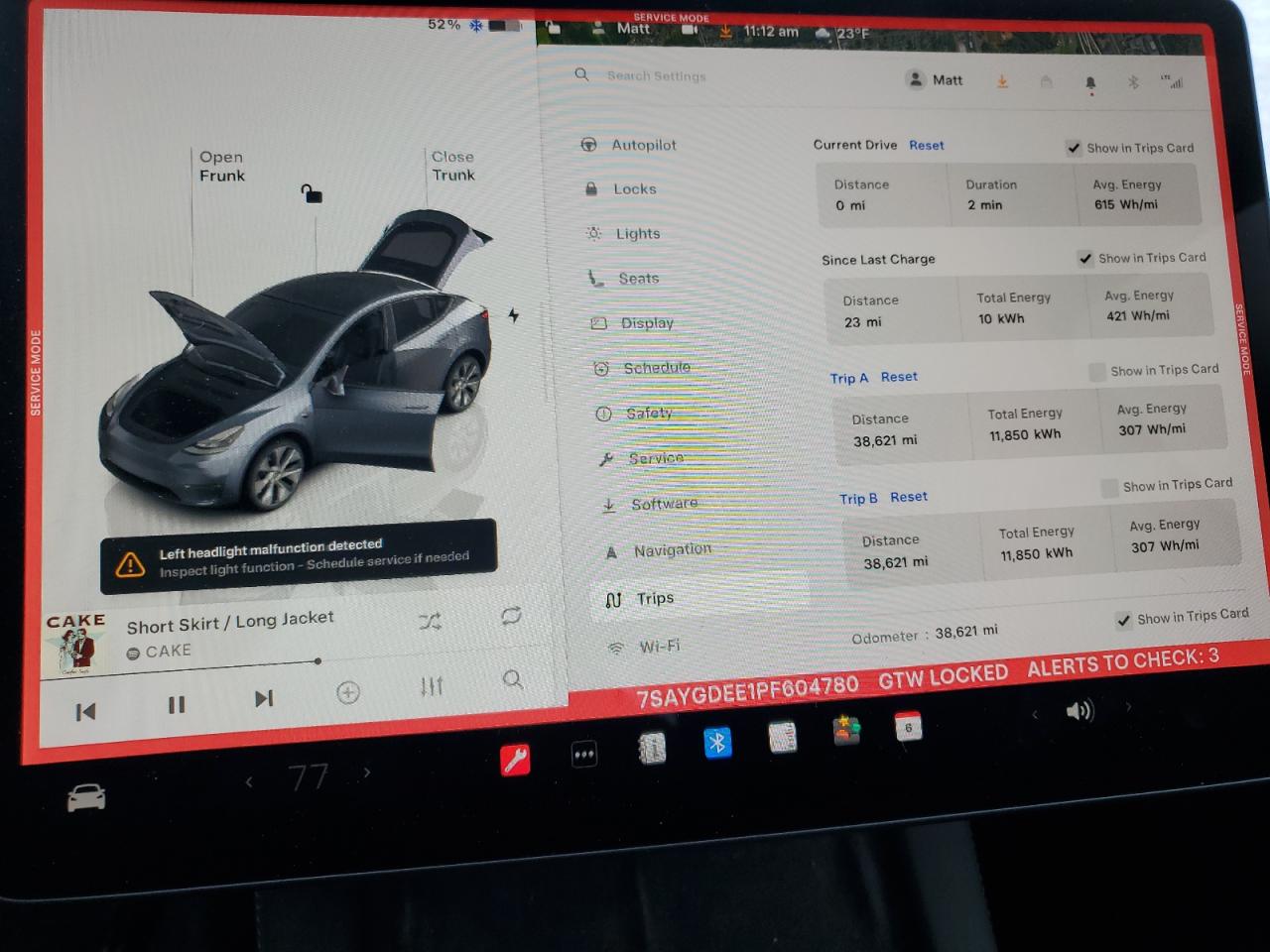Image resolution: width=1270 pixels, height=952 pixels.
Task: Uncheck Current Drive Show in Trips Card
Action: pos(1074,148)
